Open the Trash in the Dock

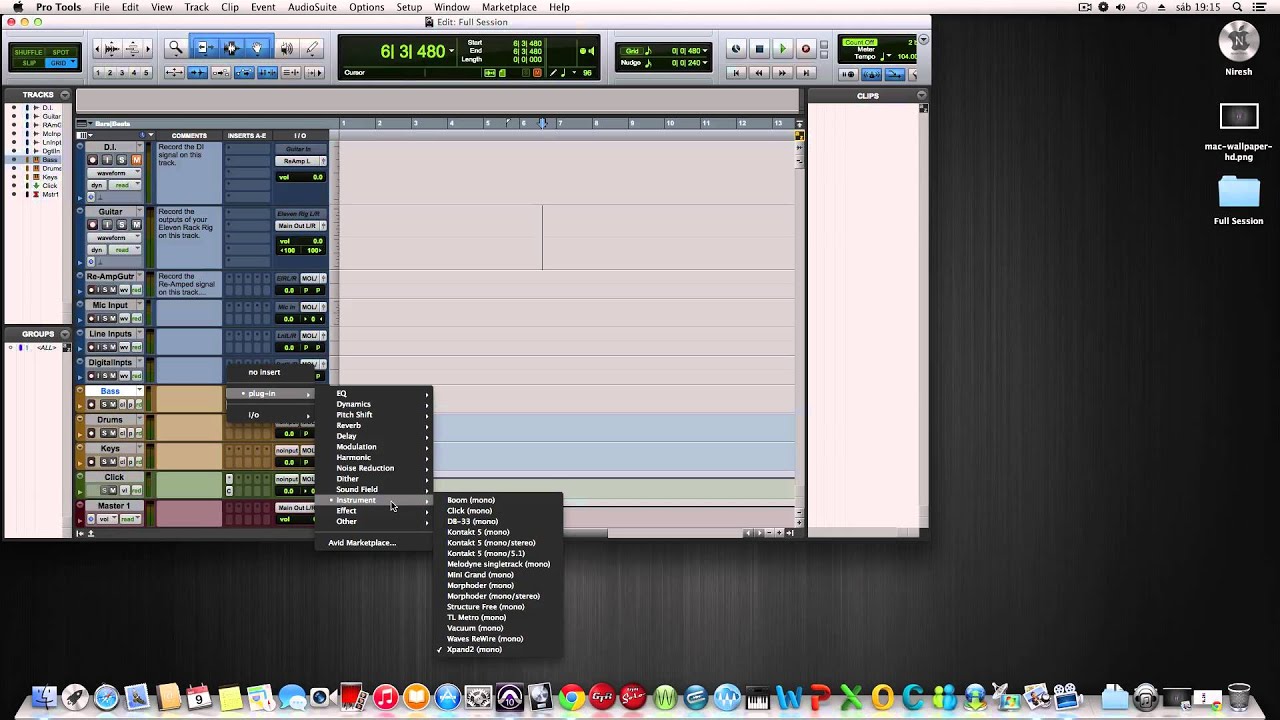click(x=1238, y=697)
